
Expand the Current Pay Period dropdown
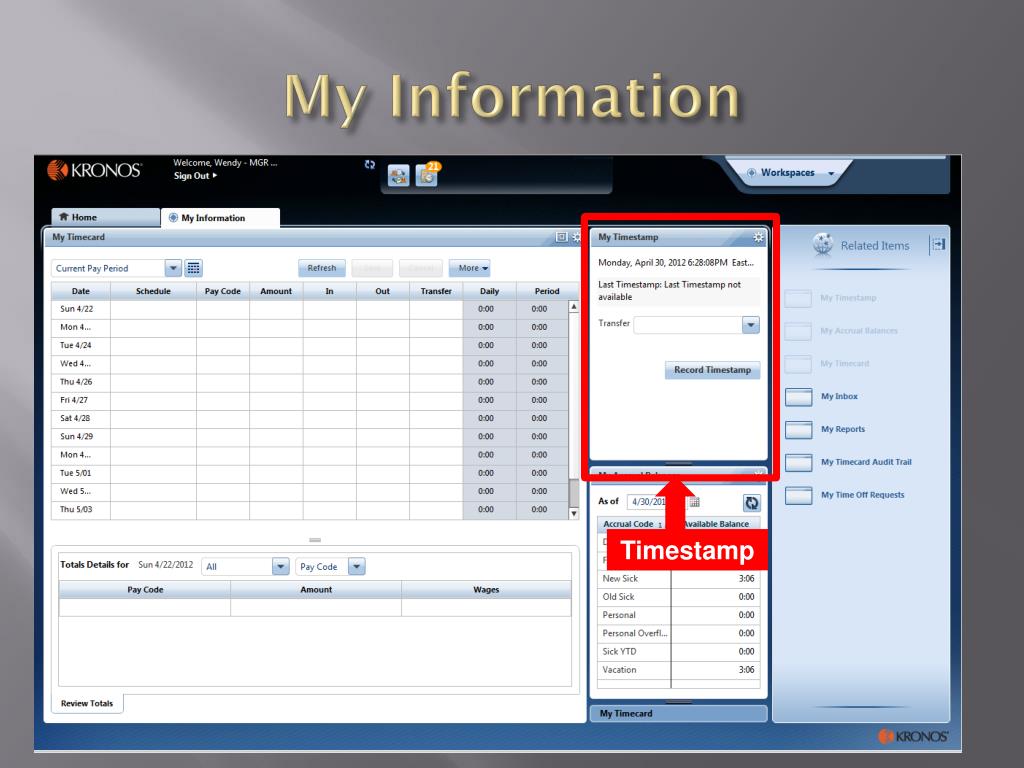coord(173,268)
